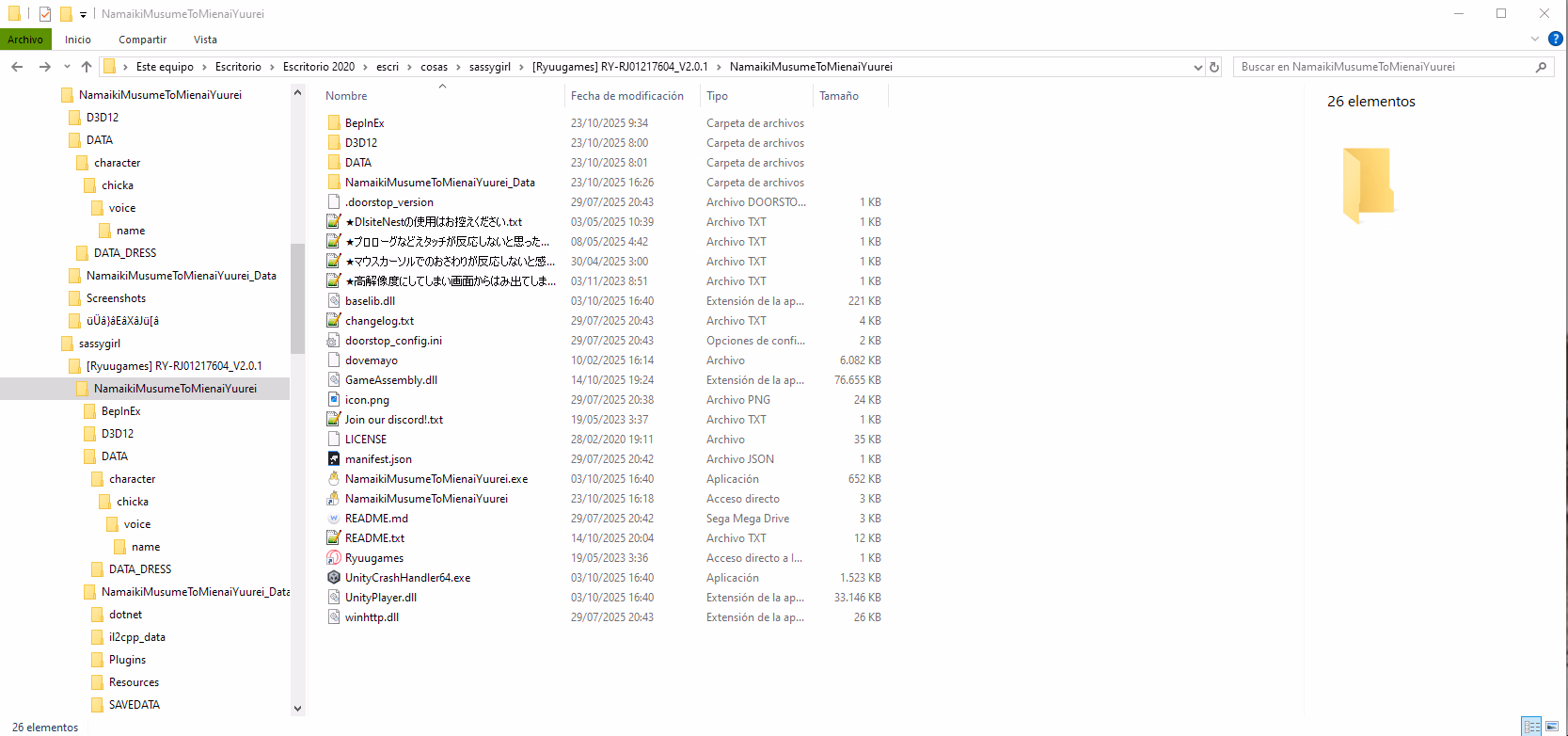This screenshot has width=1568, height=736.
Task: Select Screenshots folder in navigation tree
Action: [x=116, y=298]
